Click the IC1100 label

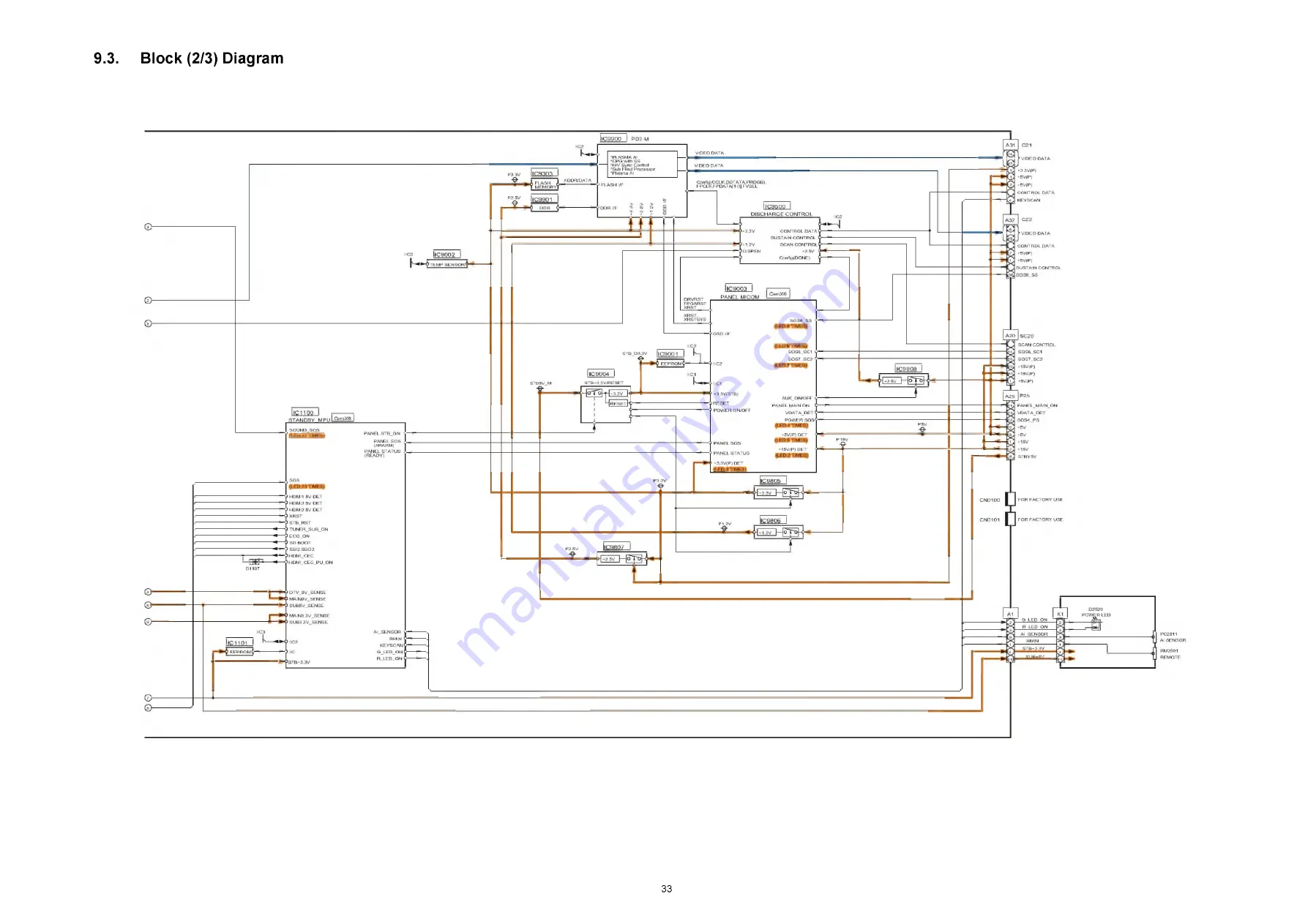(305, 413)
